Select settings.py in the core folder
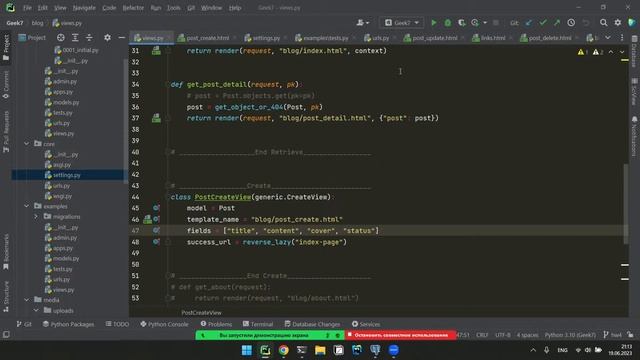 click(67, 175)
